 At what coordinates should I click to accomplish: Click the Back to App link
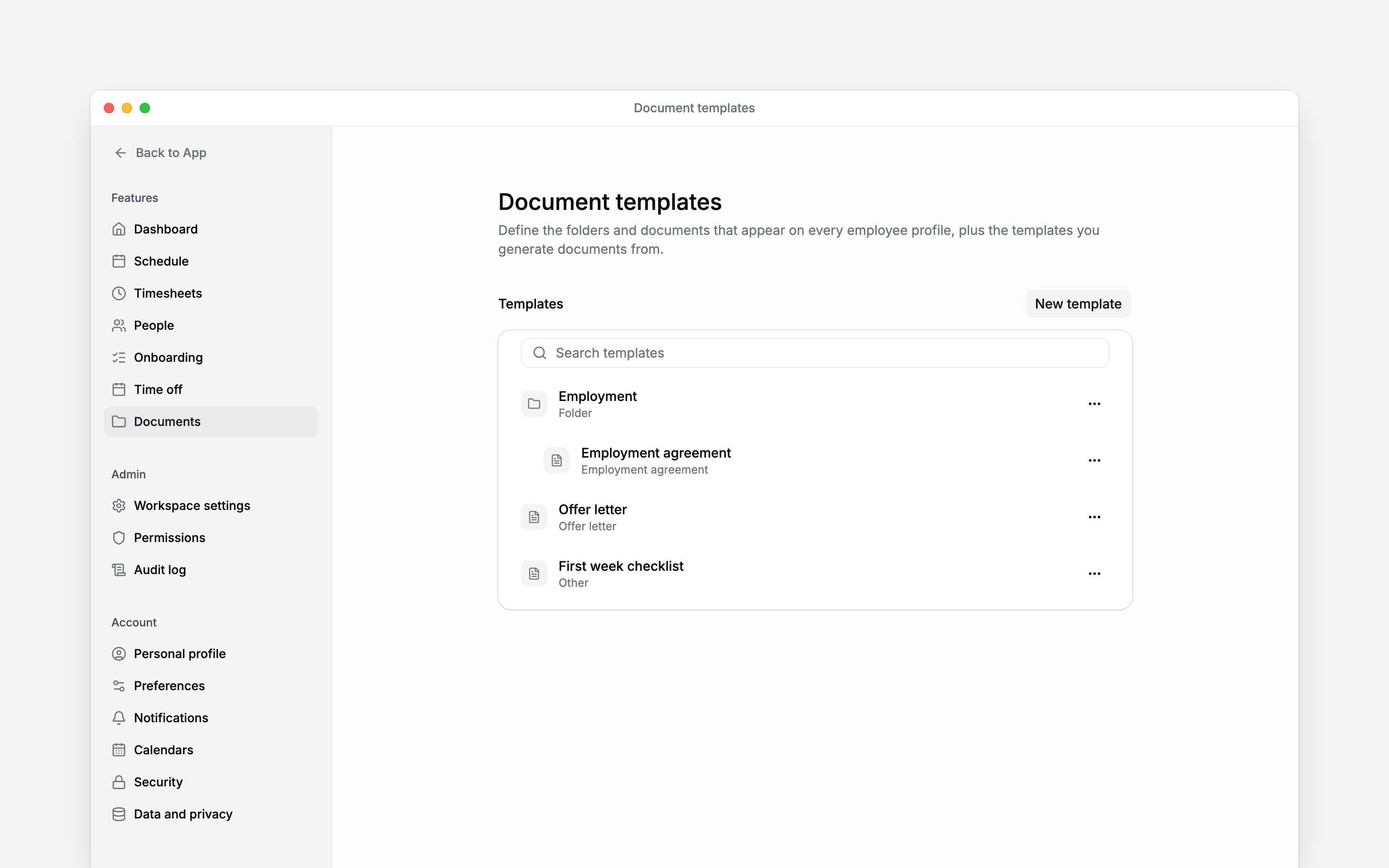tap(160, 153)
